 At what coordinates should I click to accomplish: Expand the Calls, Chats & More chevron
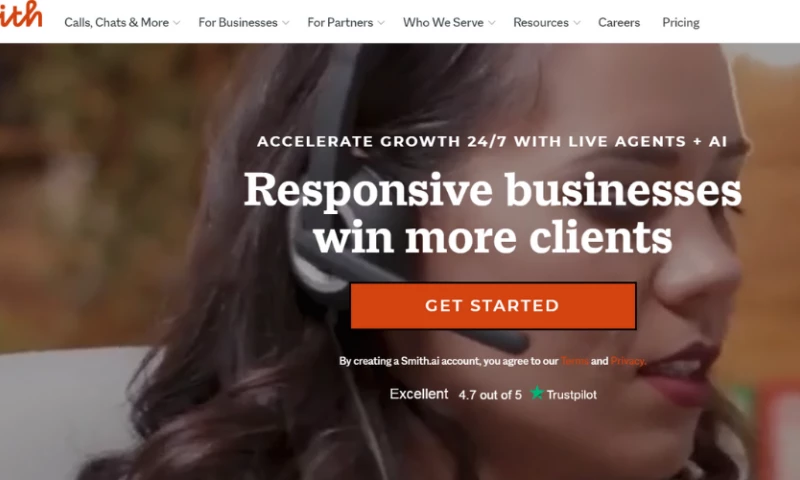[x=177, y=23]
